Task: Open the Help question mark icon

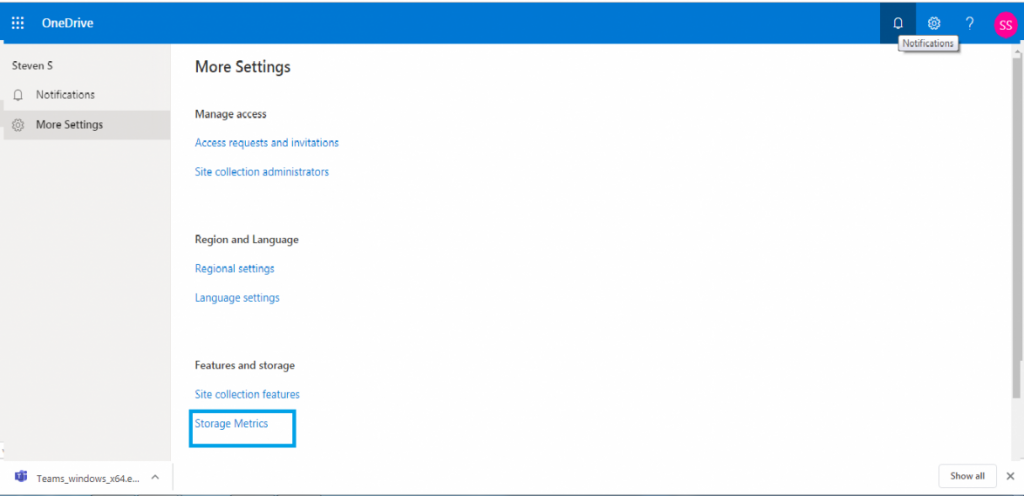Action: [x=970, y=23]
